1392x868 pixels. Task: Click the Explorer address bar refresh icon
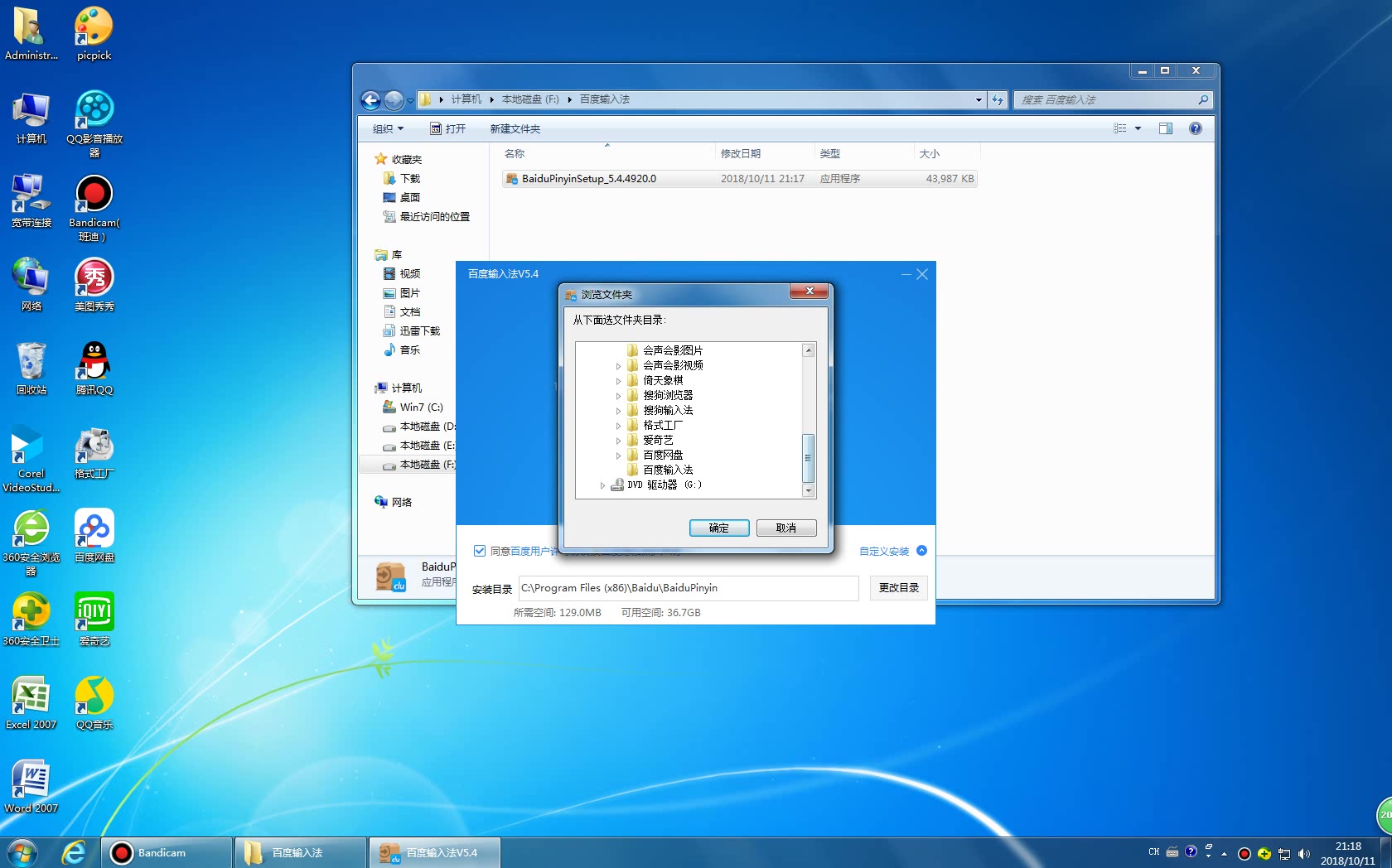click(x=998, y=99)
